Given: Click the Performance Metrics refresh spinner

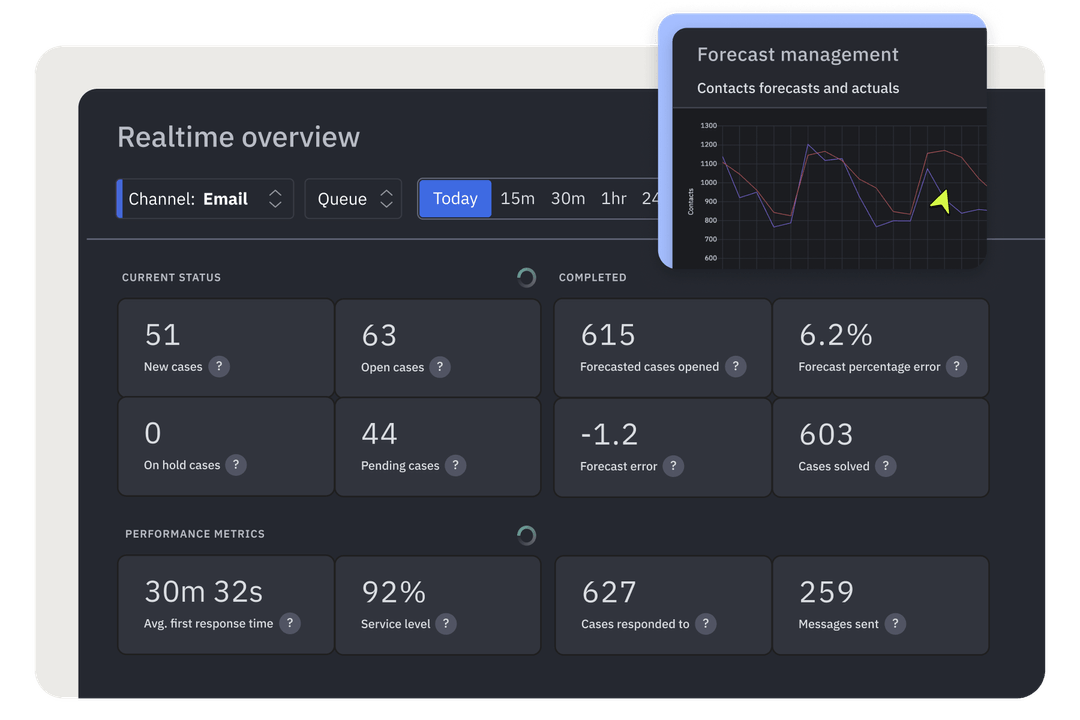Looking at the screenshot, I should tap(526, 535).
